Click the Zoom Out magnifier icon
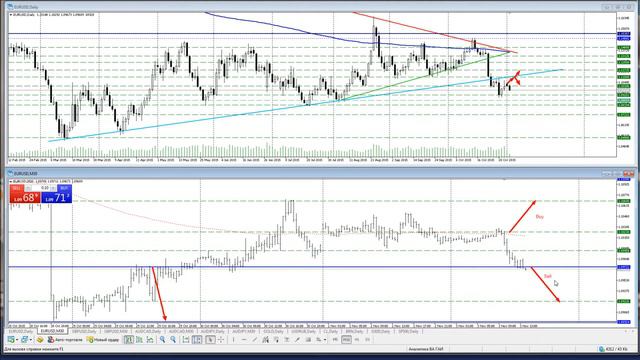Viewport: 640px width, 360px height. pyautogui.click(x=173, y=340)
